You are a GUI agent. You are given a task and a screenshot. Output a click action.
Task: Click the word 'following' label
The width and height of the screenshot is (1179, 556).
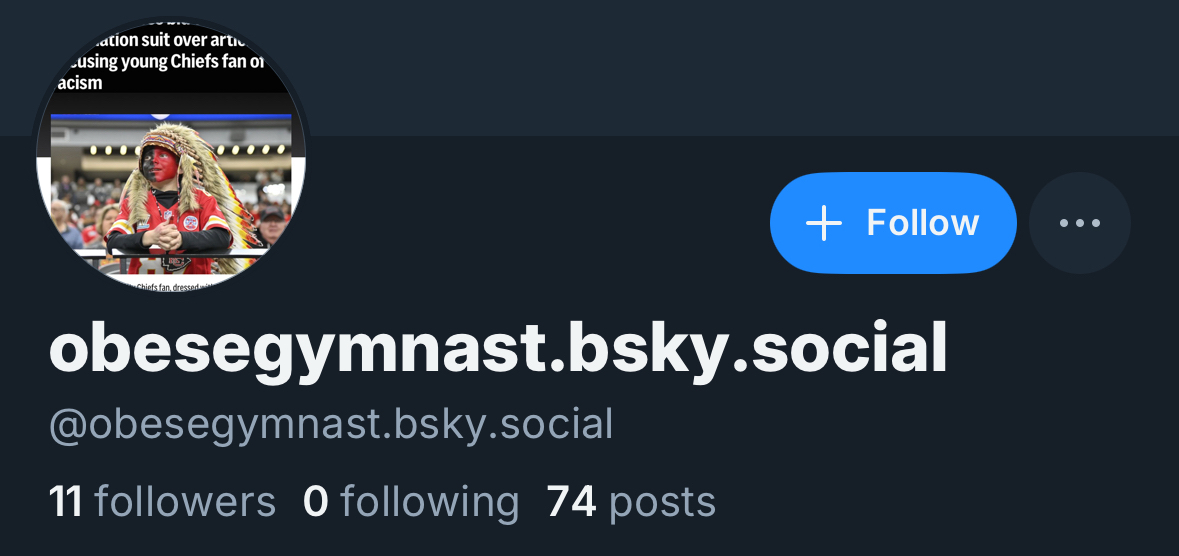pyautogui.click(x=429, y=502)
